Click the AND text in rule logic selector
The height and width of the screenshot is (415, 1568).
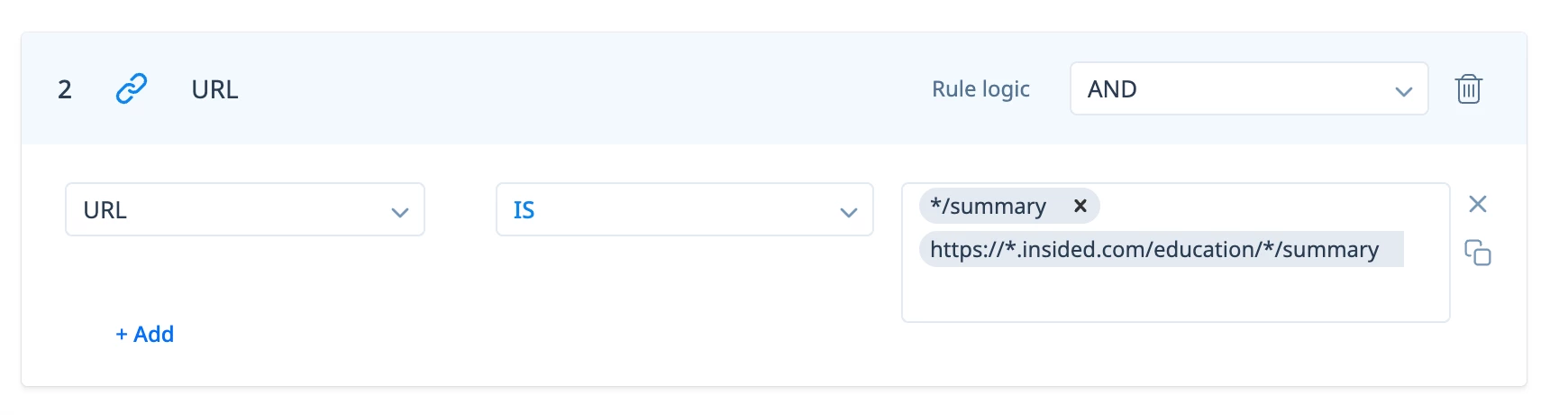click(x=1112, y=89)
